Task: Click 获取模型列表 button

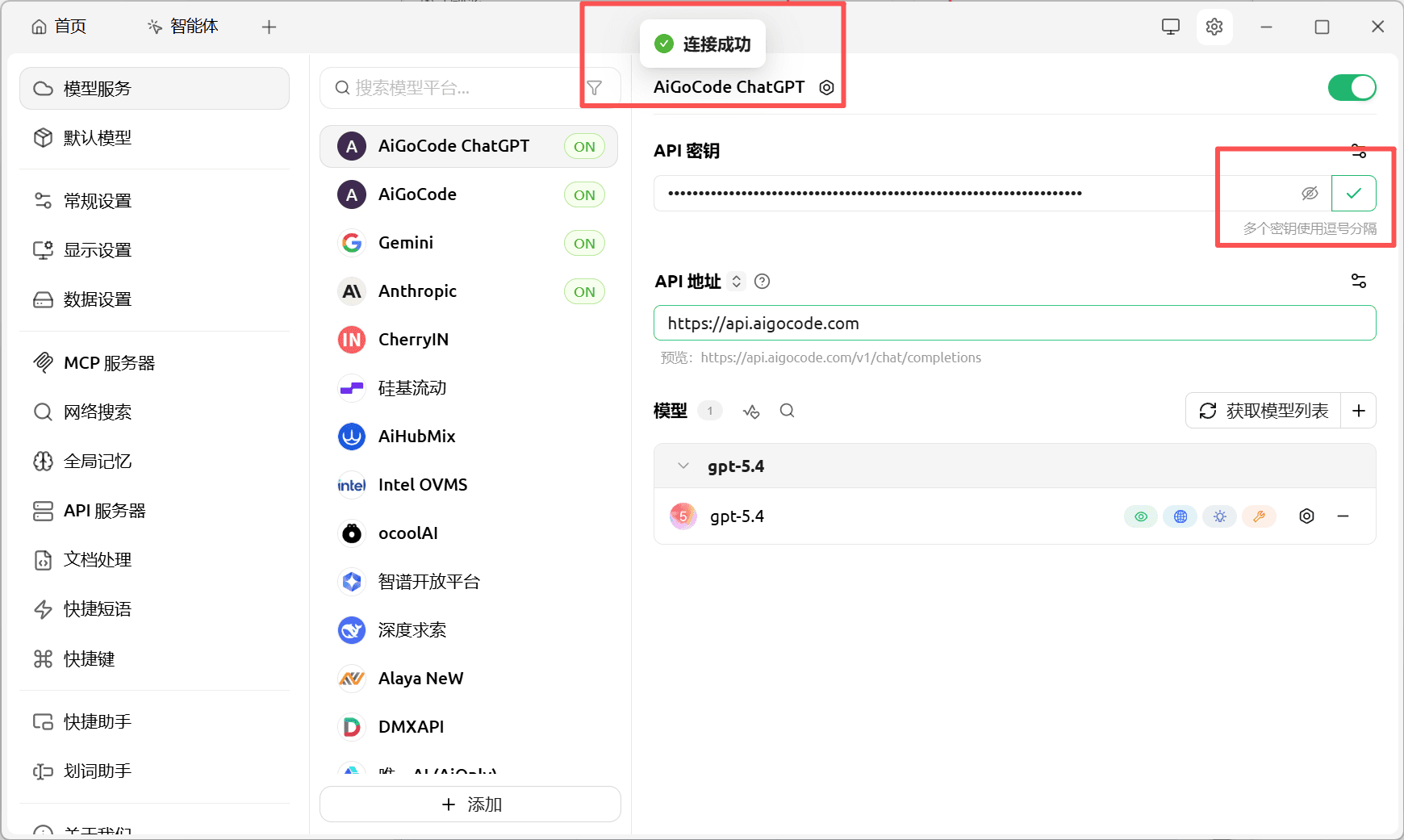Action: pos(1264,411)
